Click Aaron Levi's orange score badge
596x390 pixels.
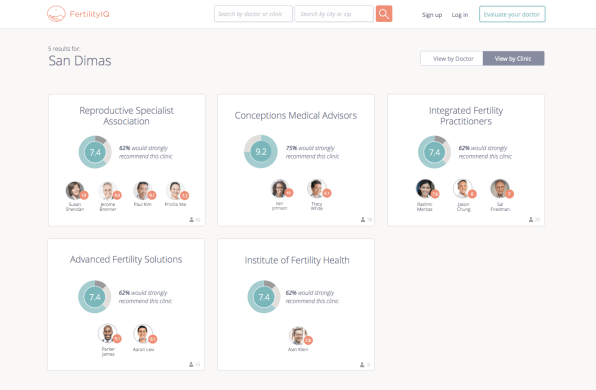152,338
